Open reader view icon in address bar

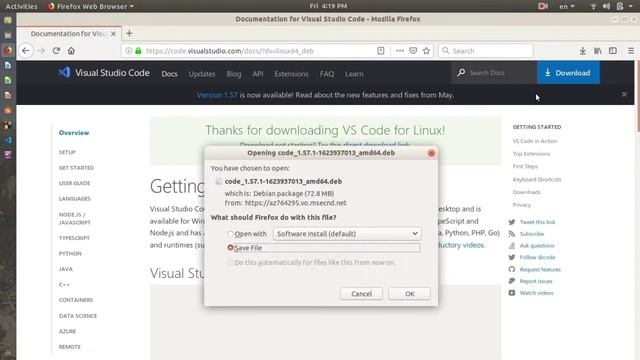click(x=380, y=51)
